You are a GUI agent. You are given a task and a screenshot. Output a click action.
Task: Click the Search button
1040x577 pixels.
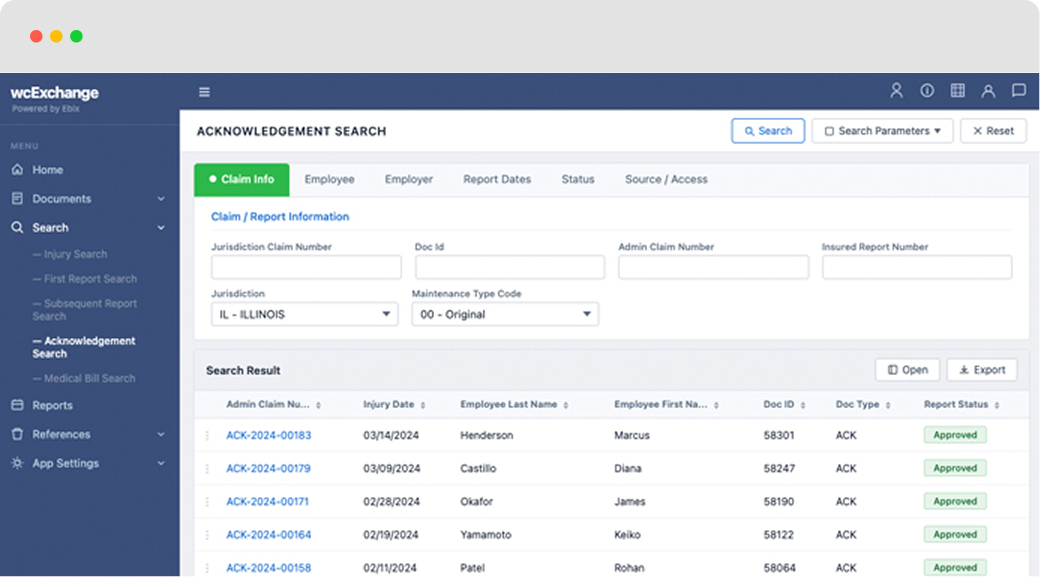pyautogui.click(x=768, y=131)
